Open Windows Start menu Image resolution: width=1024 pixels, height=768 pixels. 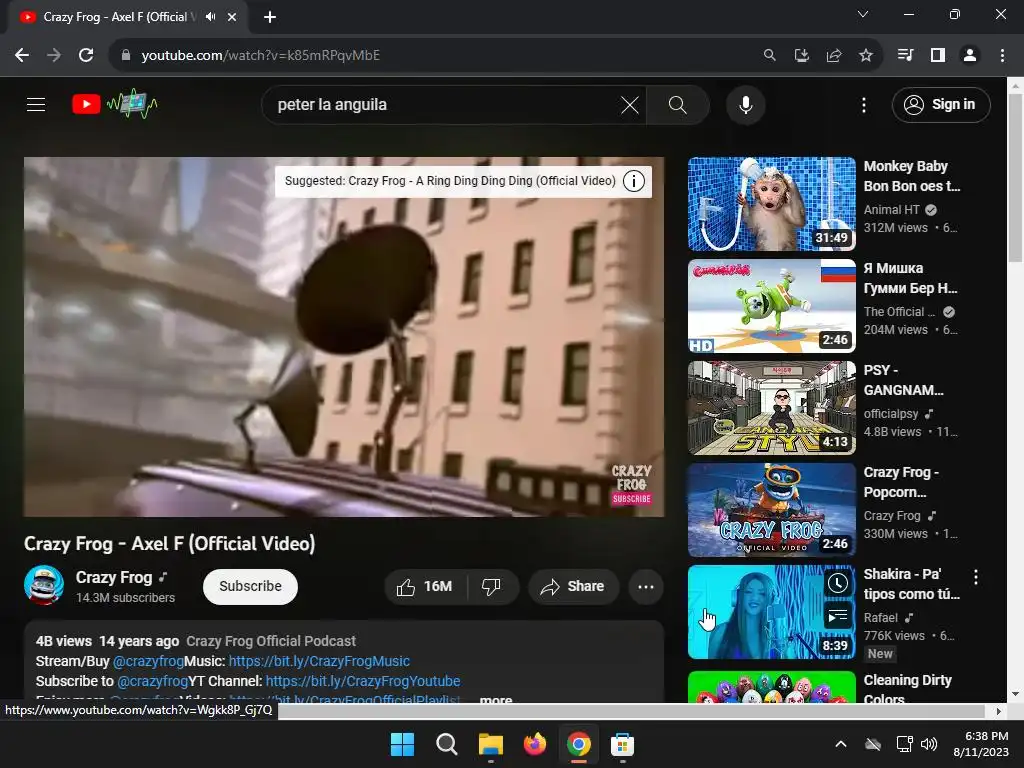tap(402, 744)
